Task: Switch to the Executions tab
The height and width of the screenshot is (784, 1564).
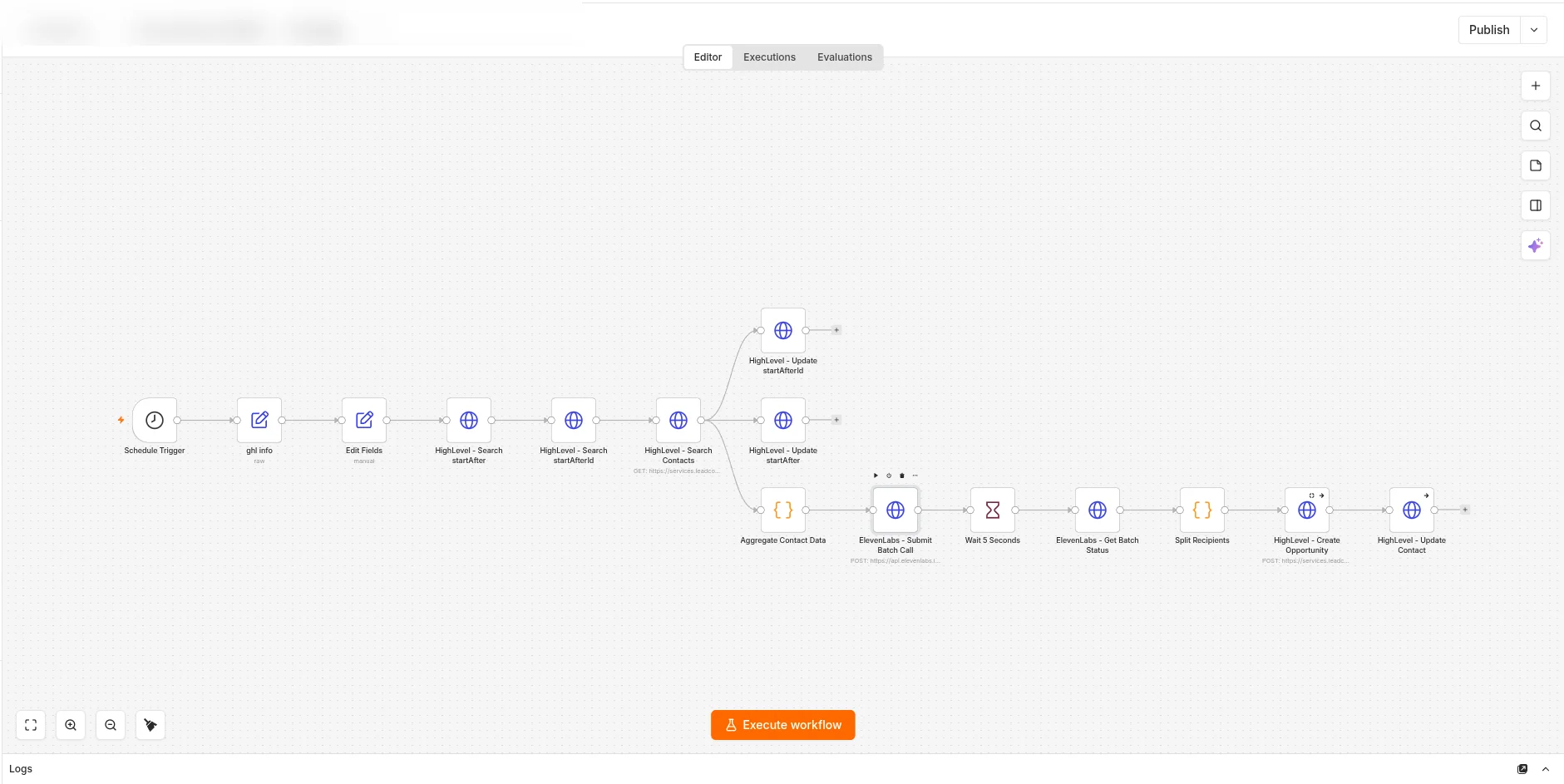Action: click(769, 57)
